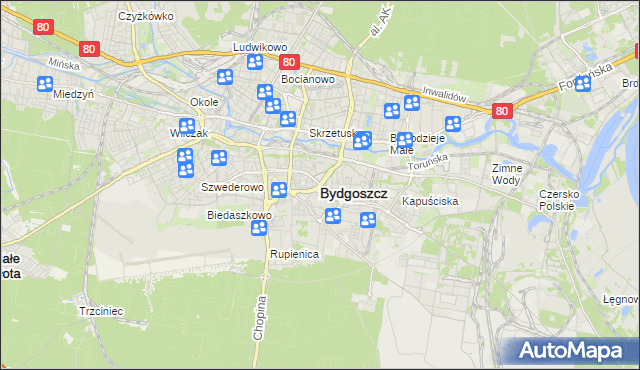This screenshot has height=370, width=640.
Task: Click the Toruńska street label
Action: (428, 162)
